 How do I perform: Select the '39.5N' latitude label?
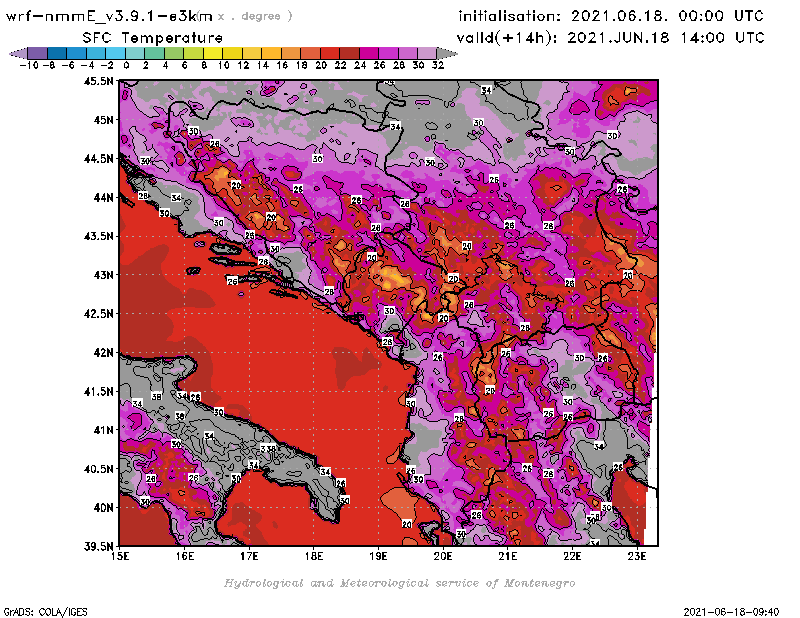pos(98,547)
